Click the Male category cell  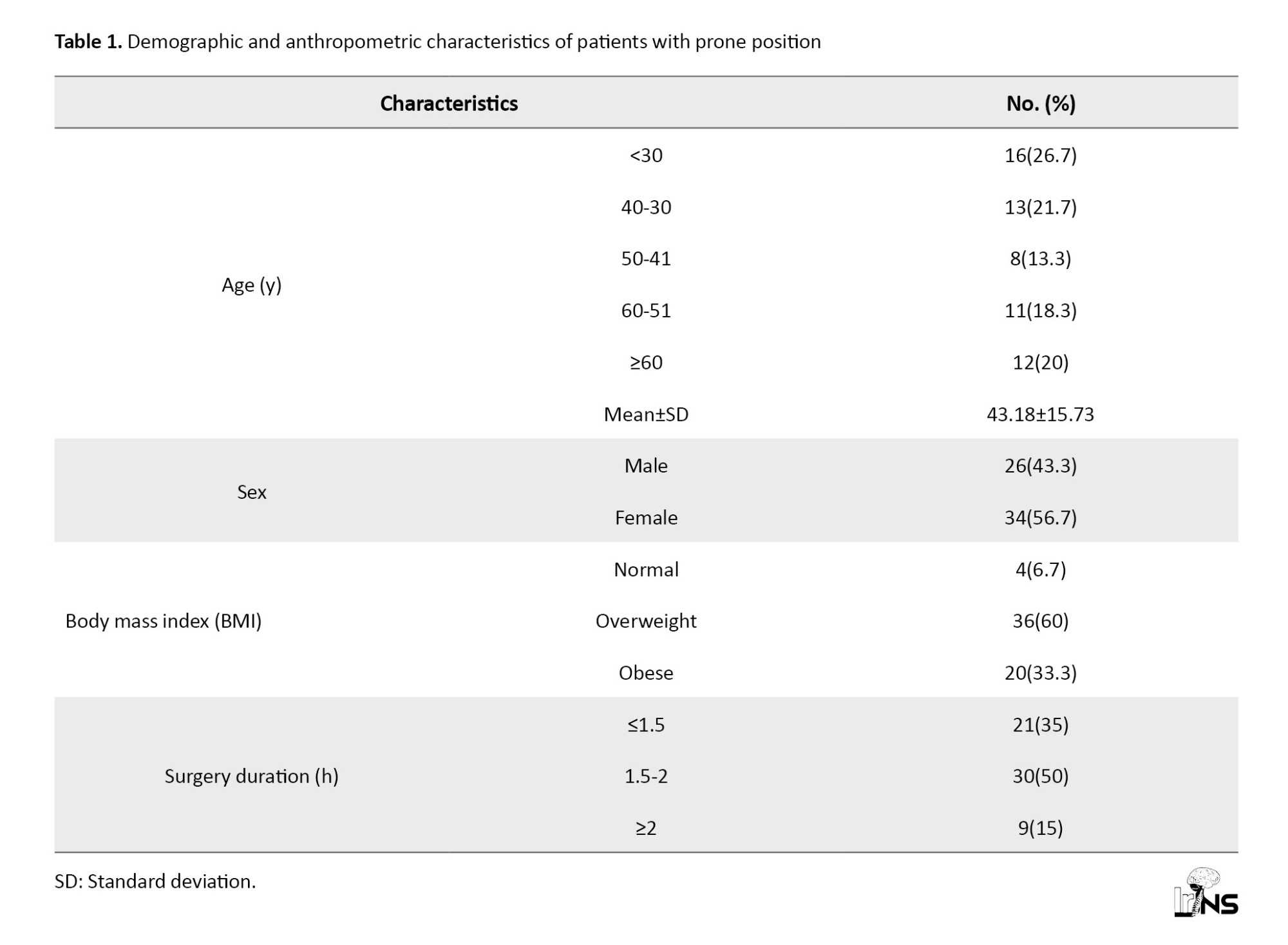[x=646, y=466]
